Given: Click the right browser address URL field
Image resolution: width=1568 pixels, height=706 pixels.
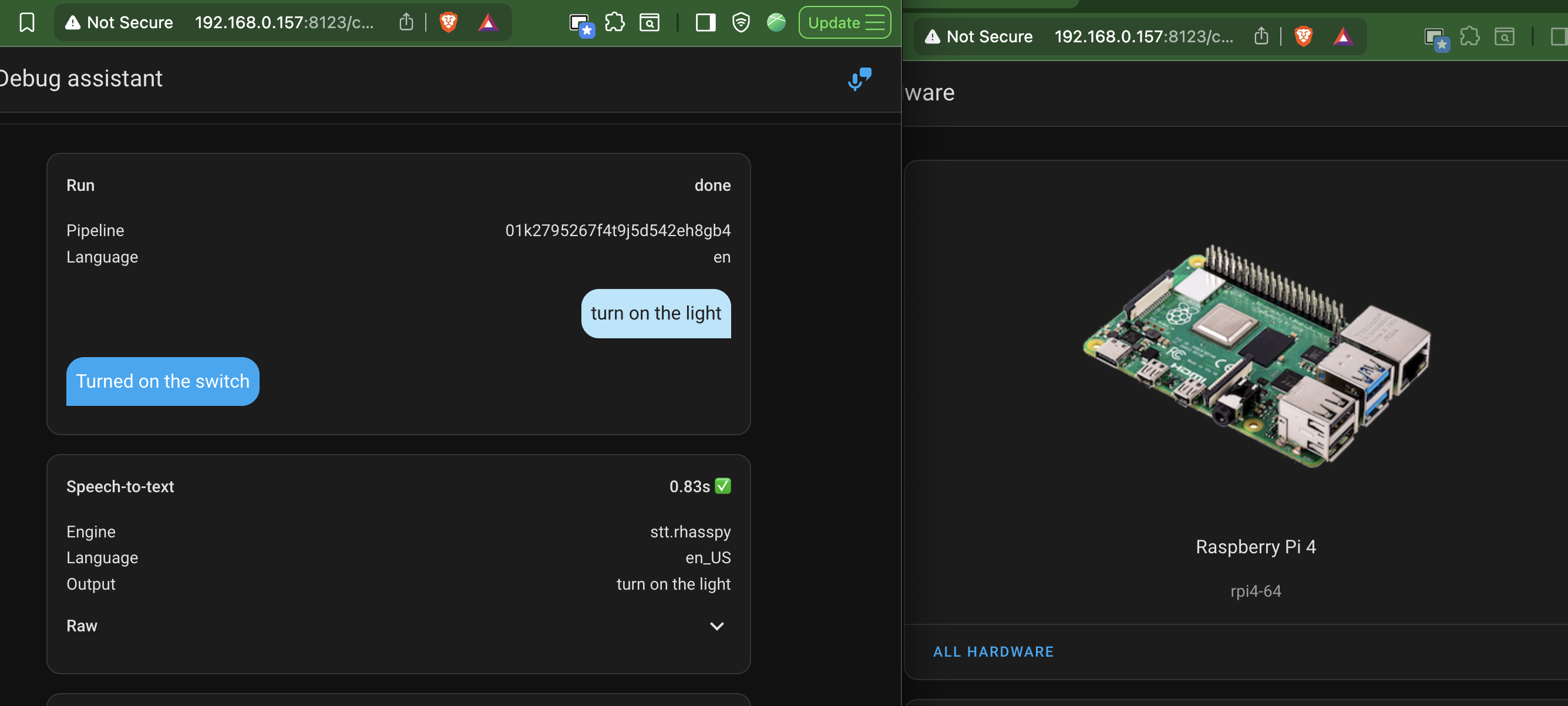Looking at the screenshot, I should 1144,36.
